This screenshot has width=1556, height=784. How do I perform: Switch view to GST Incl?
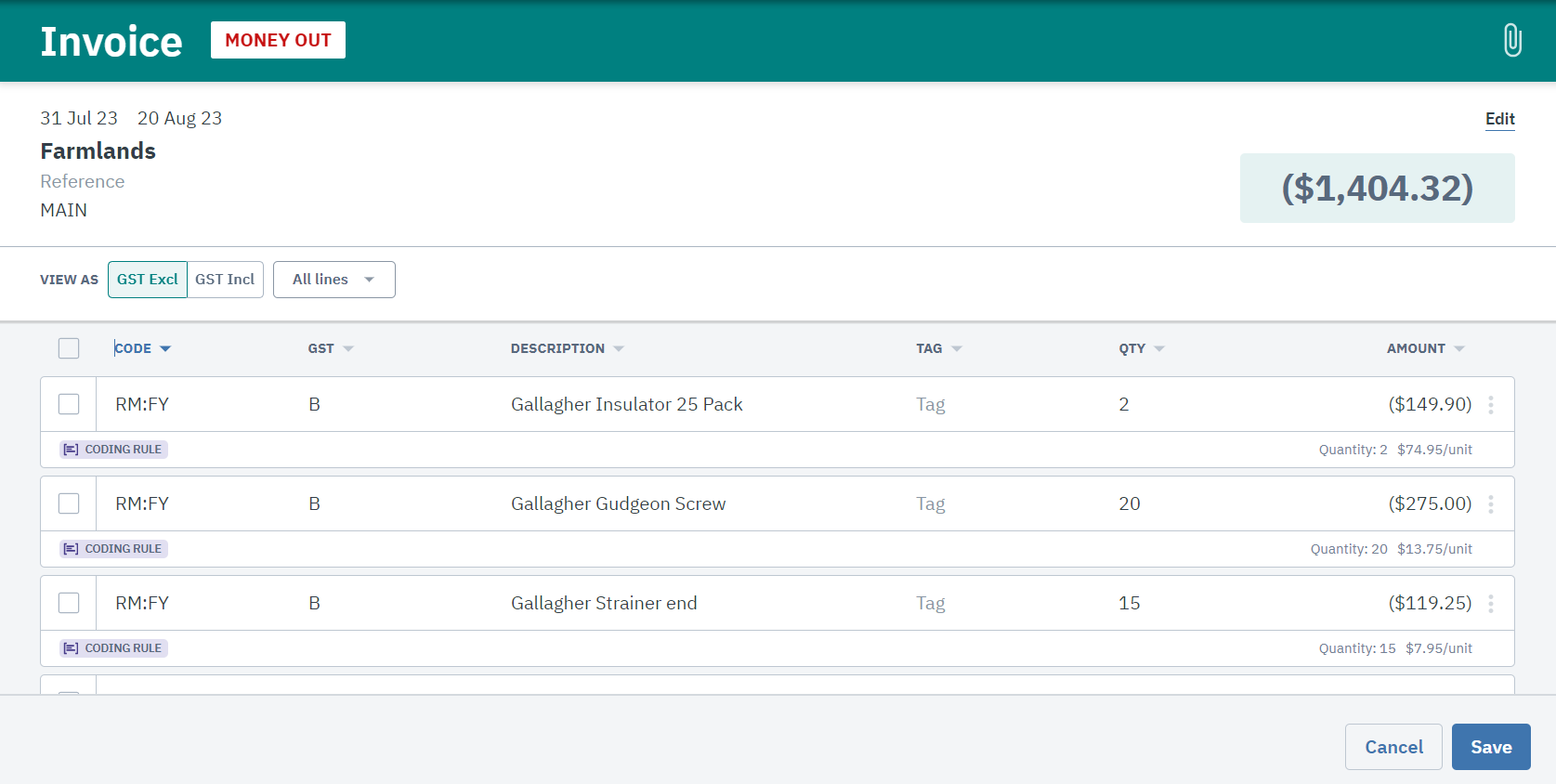(x=225, y=280)
